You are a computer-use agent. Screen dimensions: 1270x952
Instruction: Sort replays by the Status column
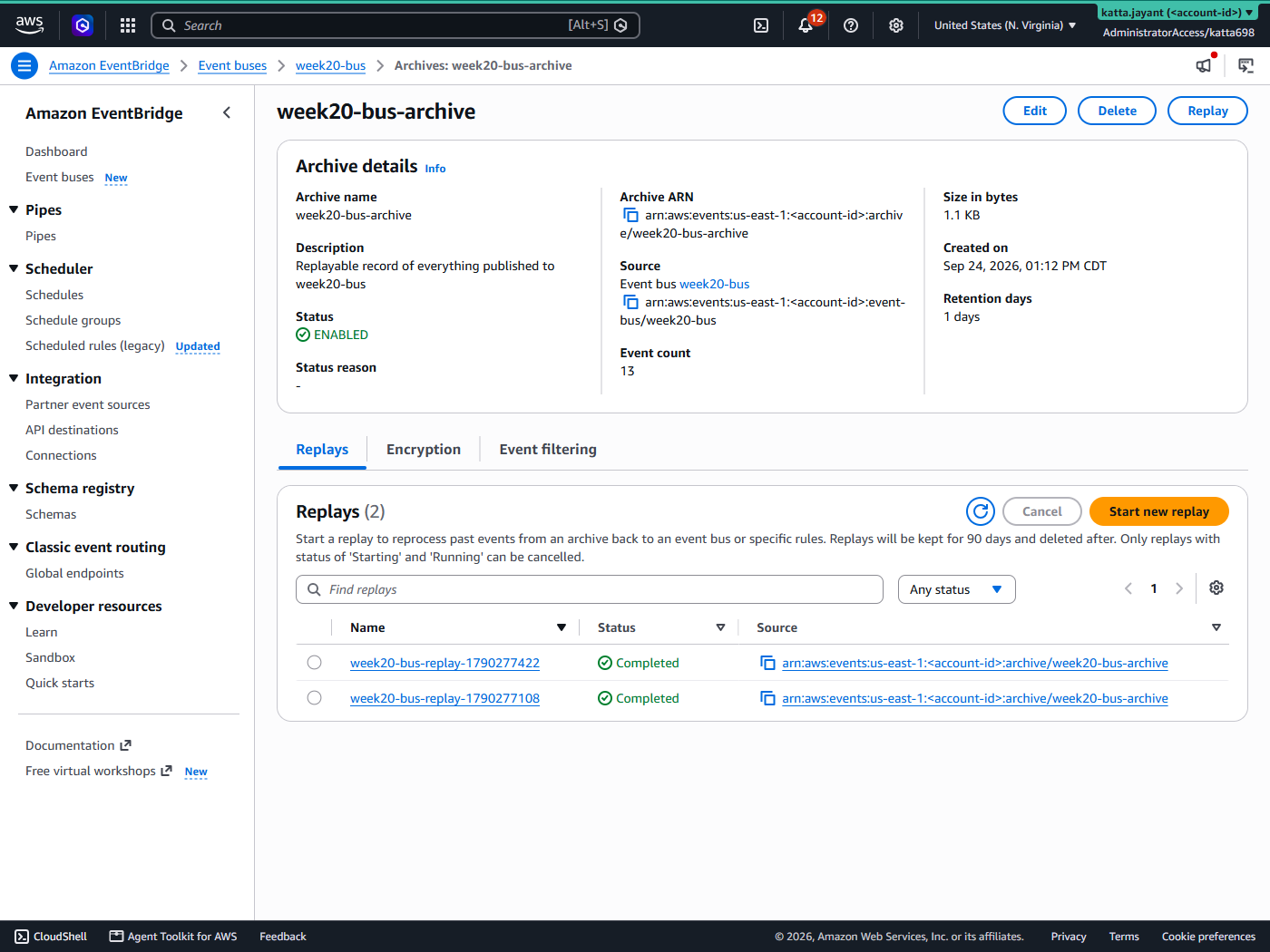coord(720,627)
